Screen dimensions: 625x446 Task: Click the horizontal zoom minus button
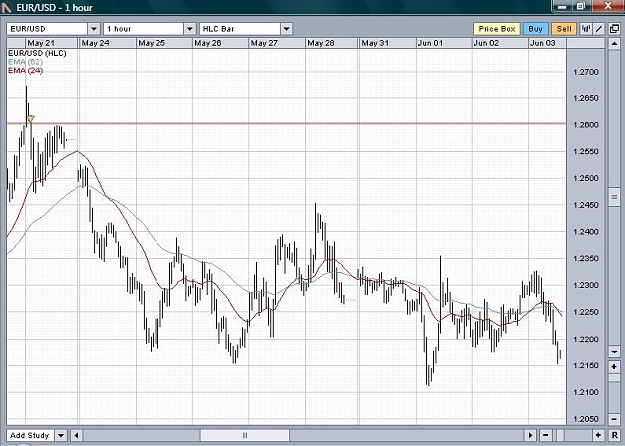pyautogui.click(x=546, y=435)
